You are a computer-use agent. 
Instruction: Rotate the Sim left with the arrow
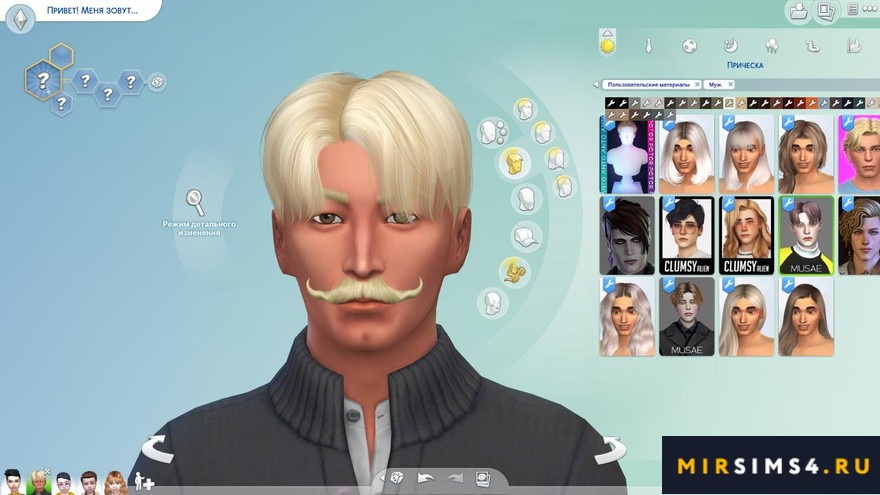157,448
